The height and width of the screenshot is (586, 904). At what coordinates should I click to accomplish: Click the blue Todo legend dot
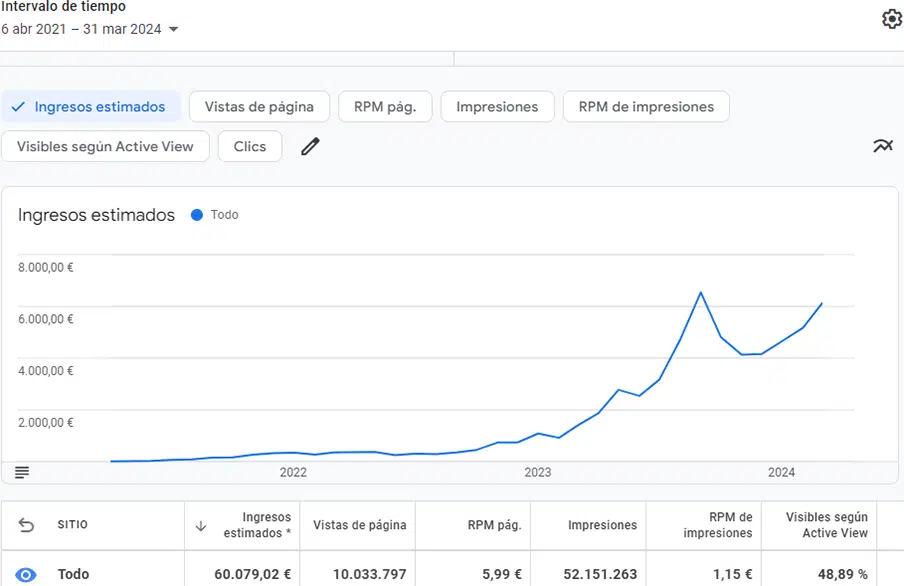[x=197, y=215]
